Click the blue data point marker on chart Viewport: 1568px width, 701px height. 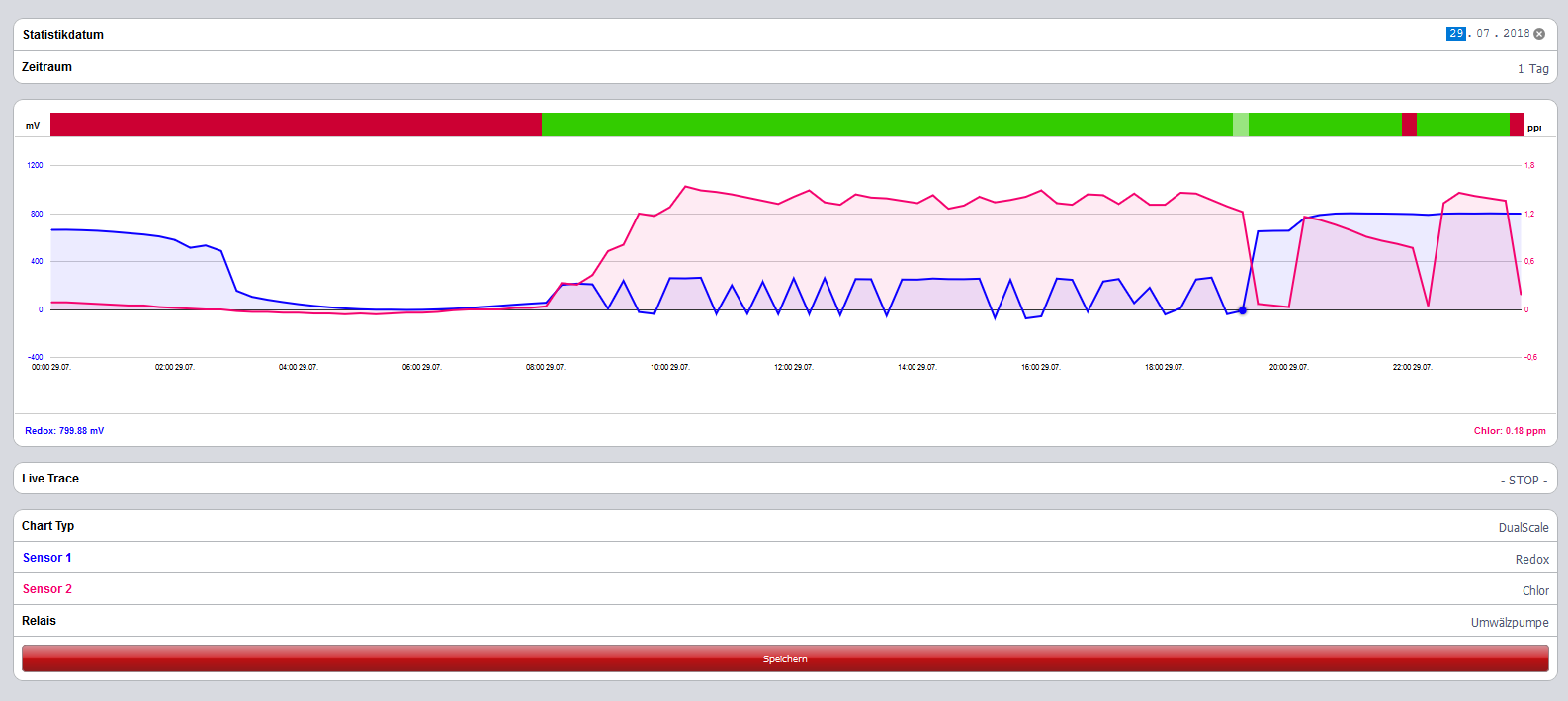click(x=1243, y=310)
